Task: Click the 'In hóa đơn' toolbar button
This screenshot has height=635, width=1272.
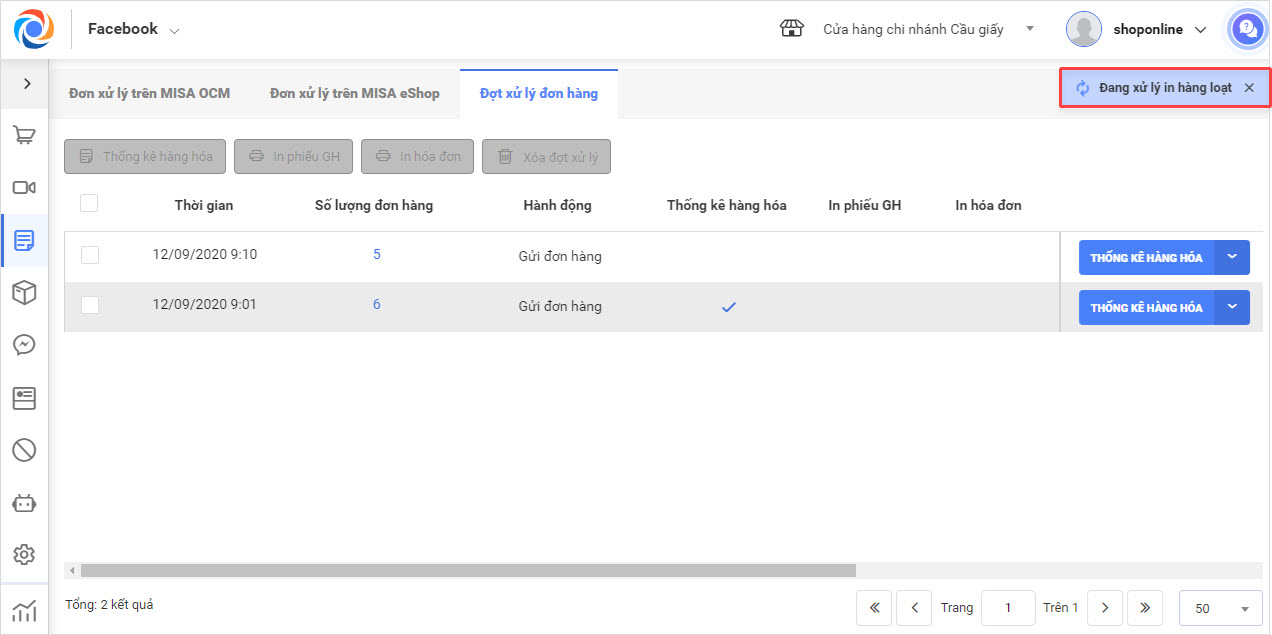Action: click(x=418, y=156)
